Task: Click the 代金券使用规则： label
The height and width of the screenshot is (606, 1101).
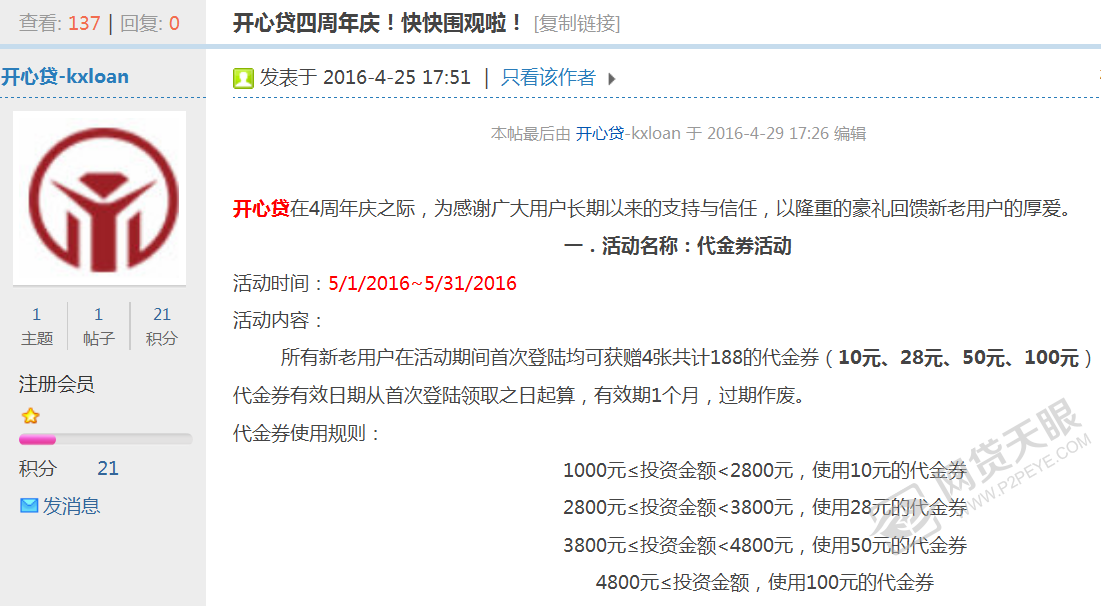Action: (x=307, y=433)
